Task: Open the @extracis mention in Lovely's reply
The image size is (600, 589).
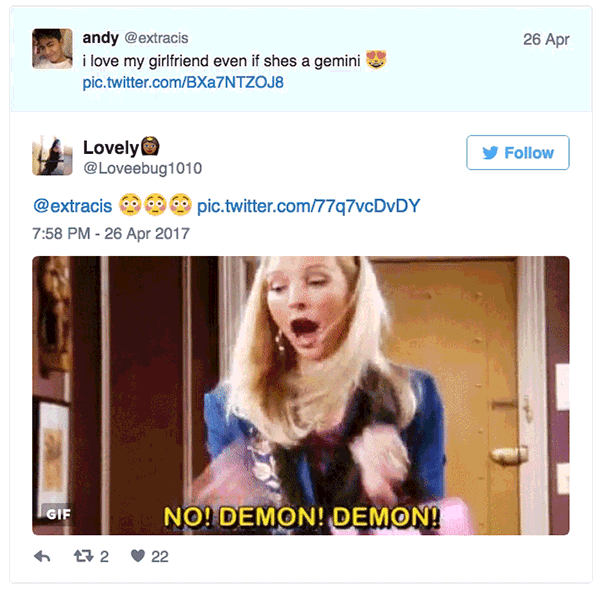Action: click(x=73, y=206)
